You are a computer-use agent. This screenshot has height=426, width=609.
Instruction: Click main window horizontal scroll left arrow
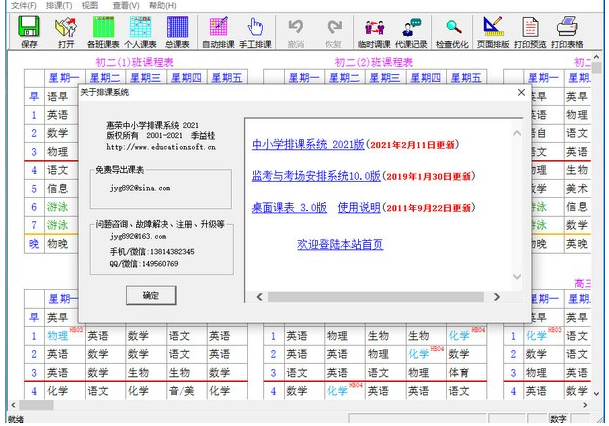(14, 405)
